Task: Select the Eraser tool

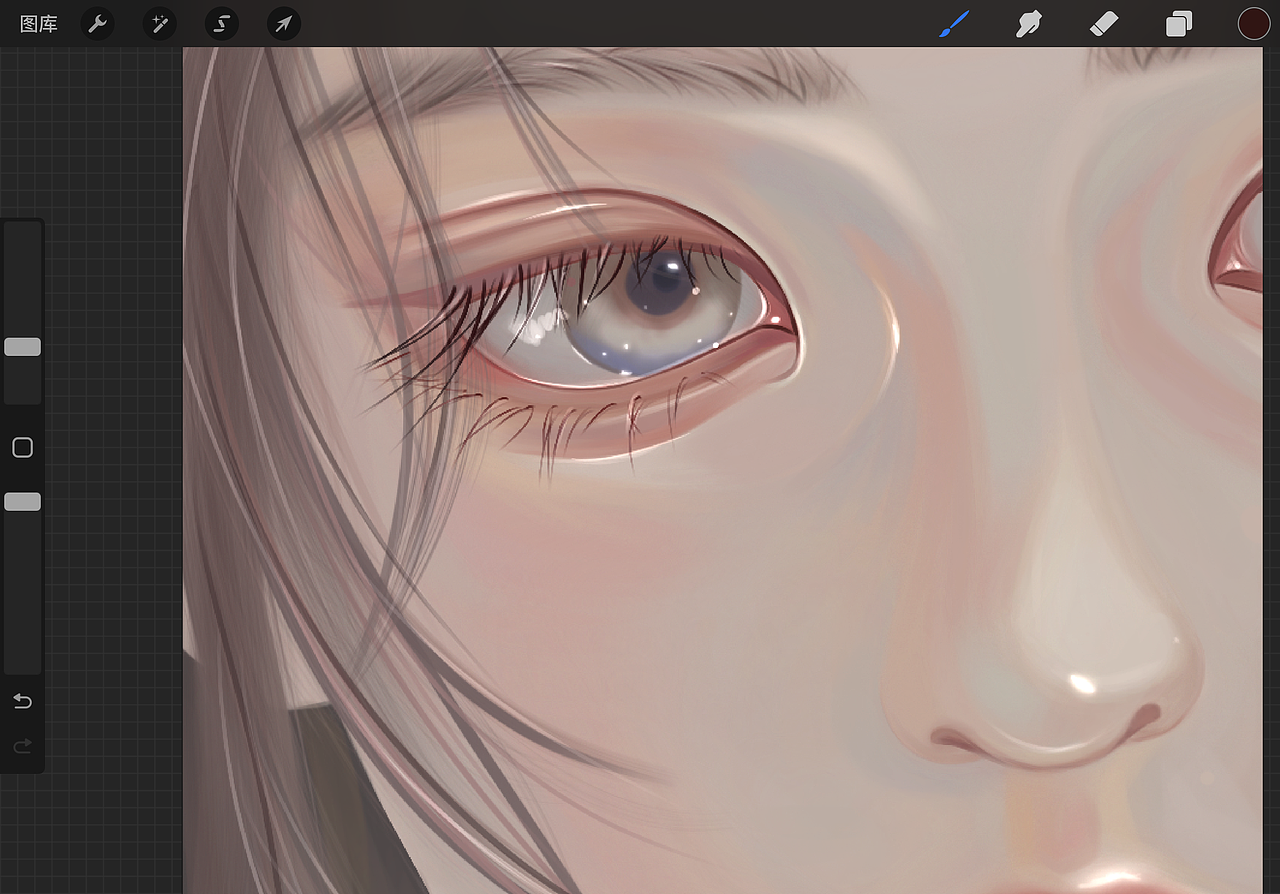Action: point(1103,23)
